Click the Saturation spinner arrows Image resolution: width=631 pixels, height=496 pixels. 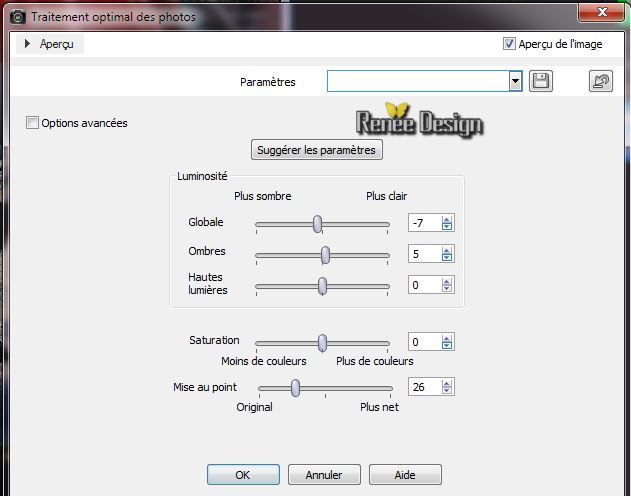tap(447, 342)
